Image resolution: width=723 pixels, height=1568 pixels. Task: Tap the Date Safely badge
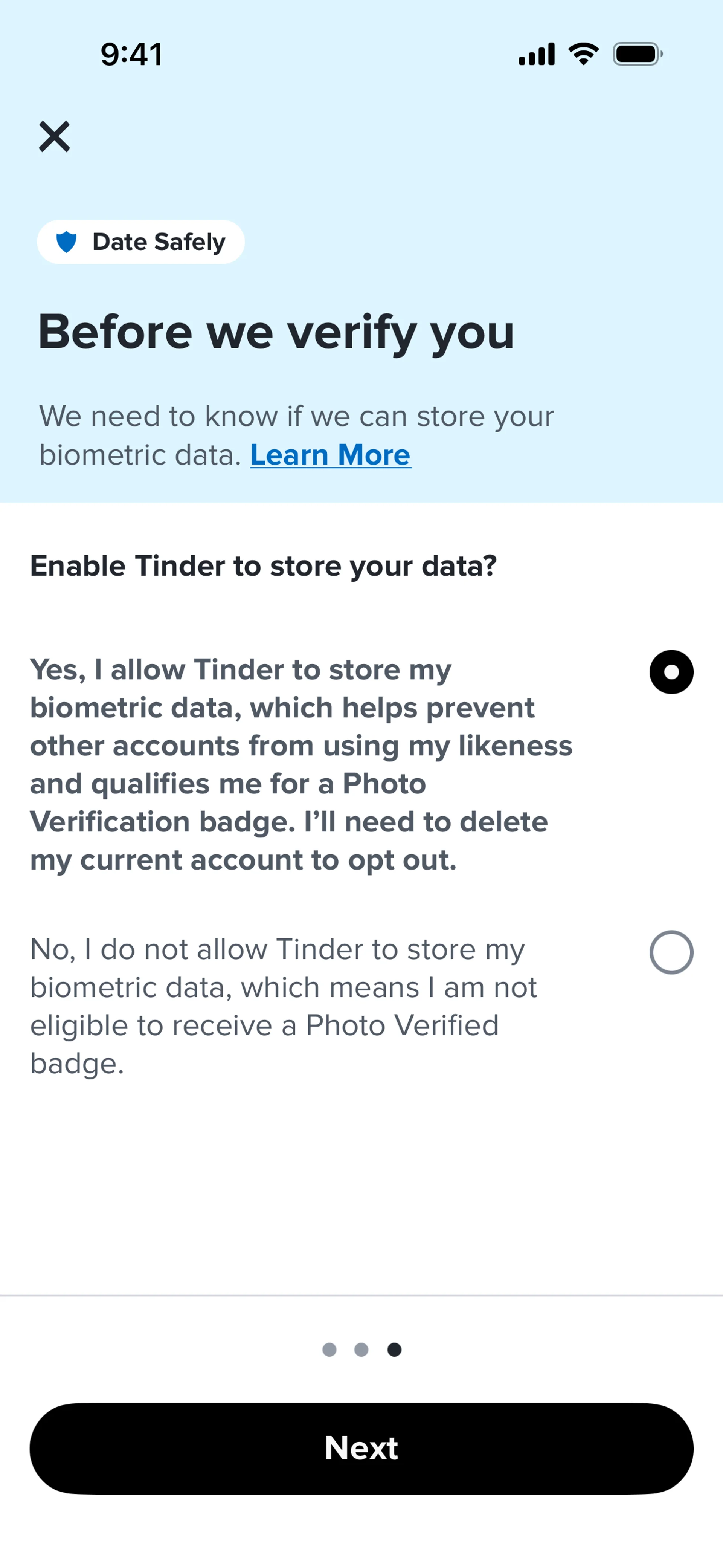140,241
